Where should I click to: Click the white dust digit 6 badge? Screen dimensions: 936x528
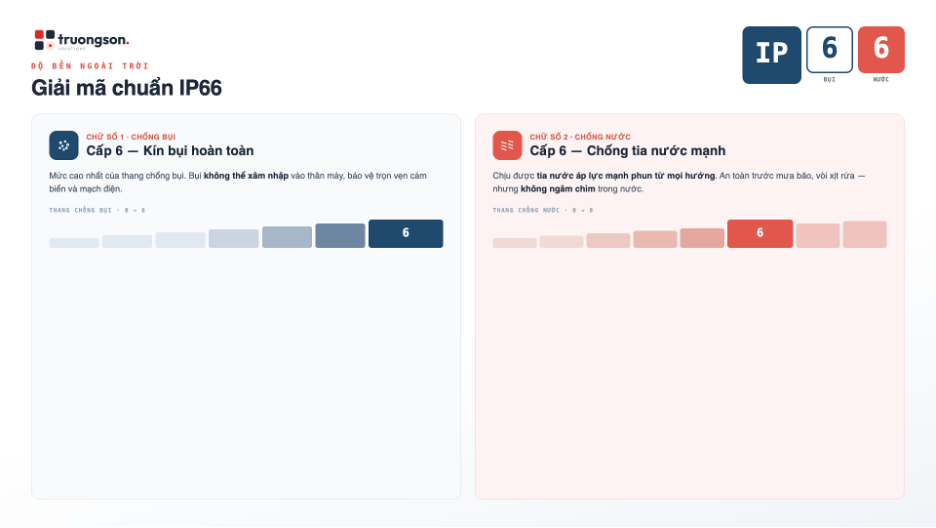tap(829, 49)
